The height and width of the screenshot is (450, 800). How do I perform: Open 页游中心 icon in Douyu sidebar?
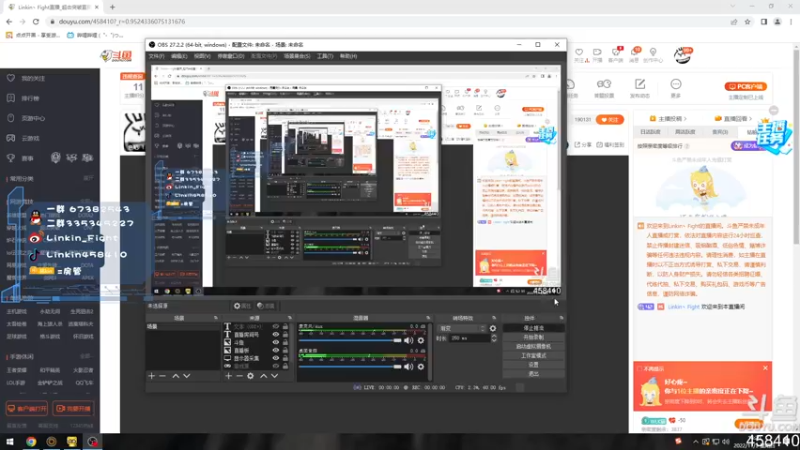(11, 118)
